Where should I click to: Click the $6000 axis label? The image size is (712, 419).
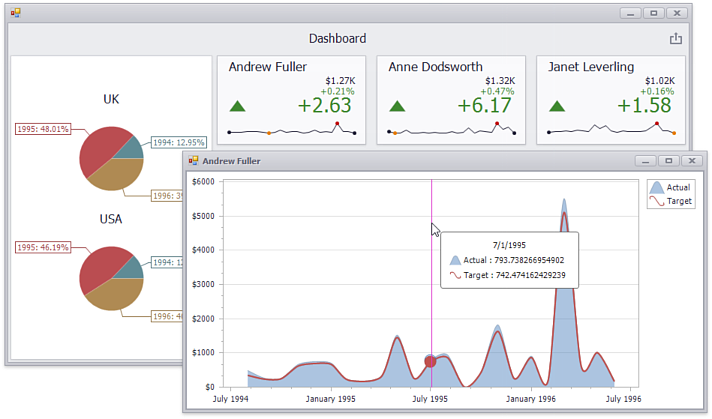pyautogui.click(x=203, y=182)
